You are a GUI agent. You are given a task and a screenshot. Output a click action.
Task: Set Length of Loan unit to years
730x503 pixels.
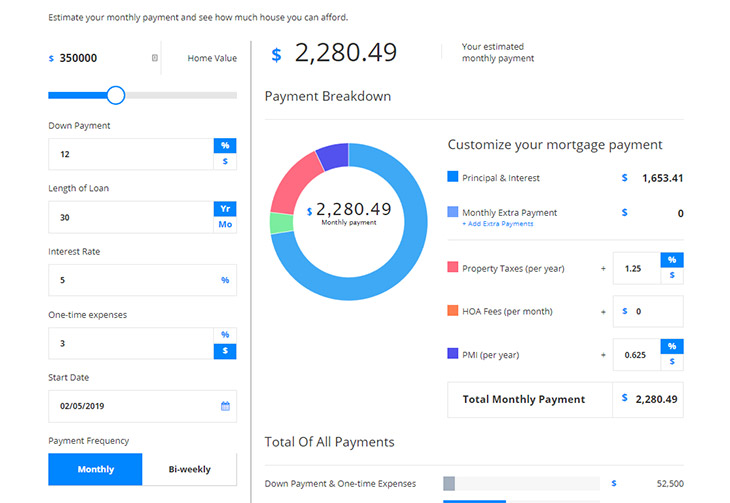point(225,209)
